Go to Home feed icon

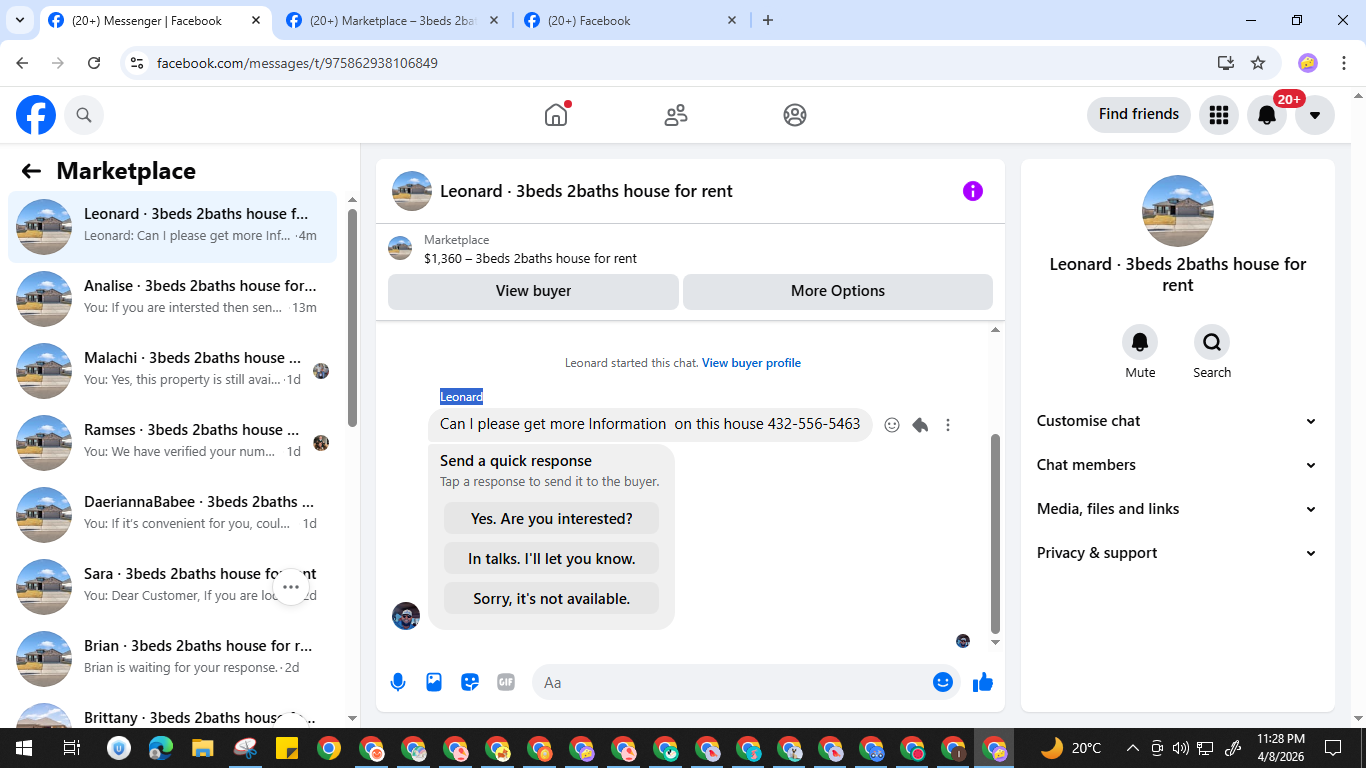pos(556,115)
